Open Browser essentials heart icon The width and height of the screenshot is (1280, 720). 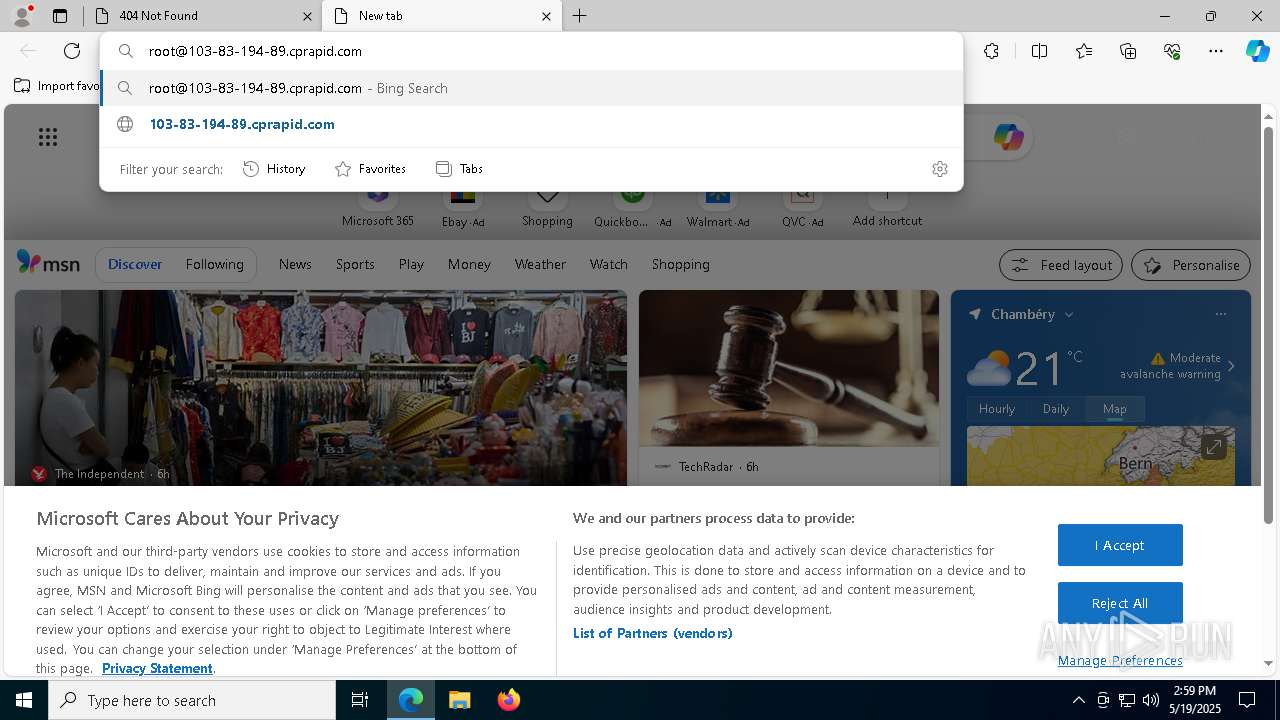(1172, 51)
